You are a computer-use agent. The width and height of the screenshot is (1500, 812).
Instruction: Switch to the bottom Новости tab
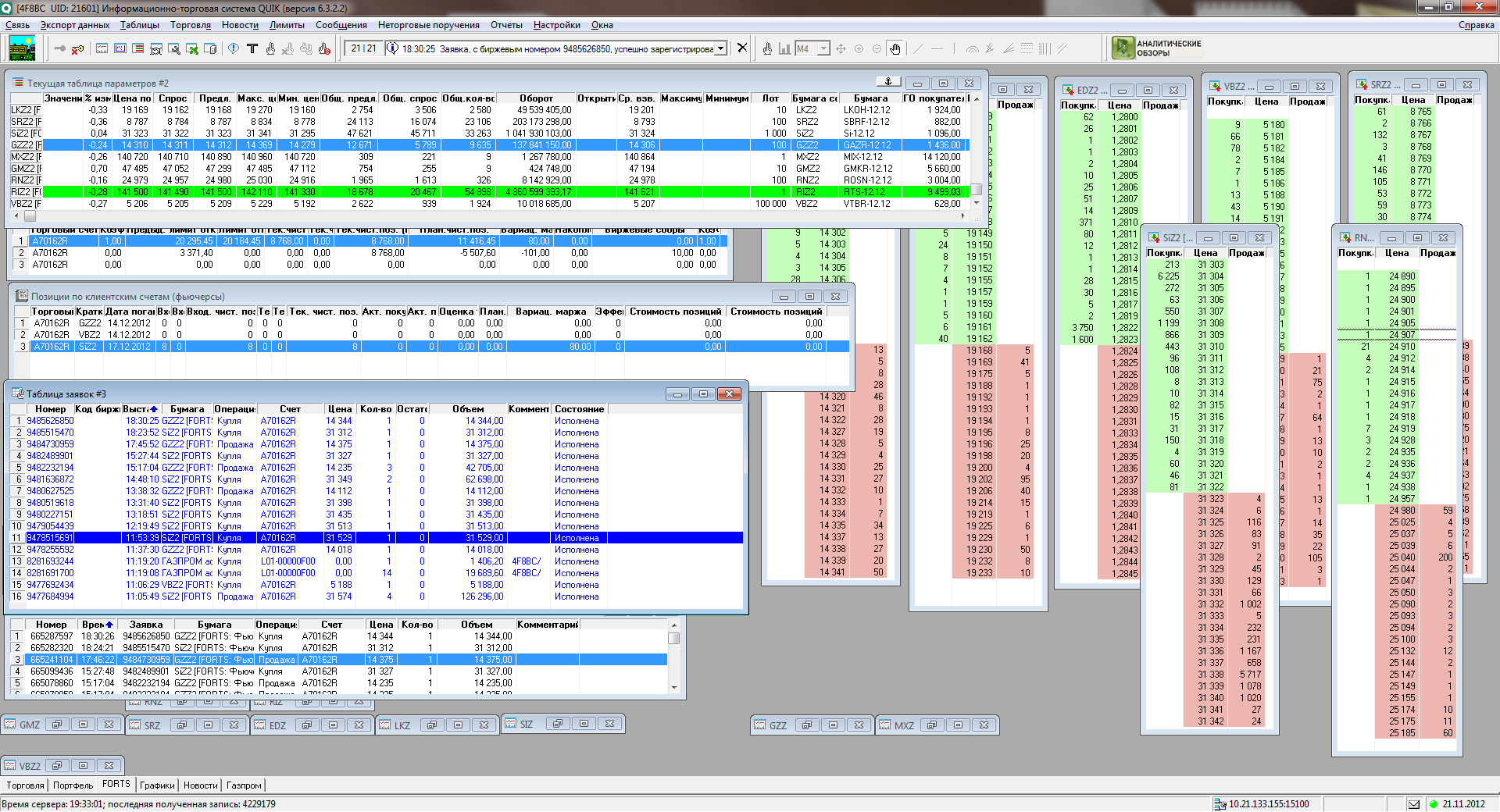201,785
